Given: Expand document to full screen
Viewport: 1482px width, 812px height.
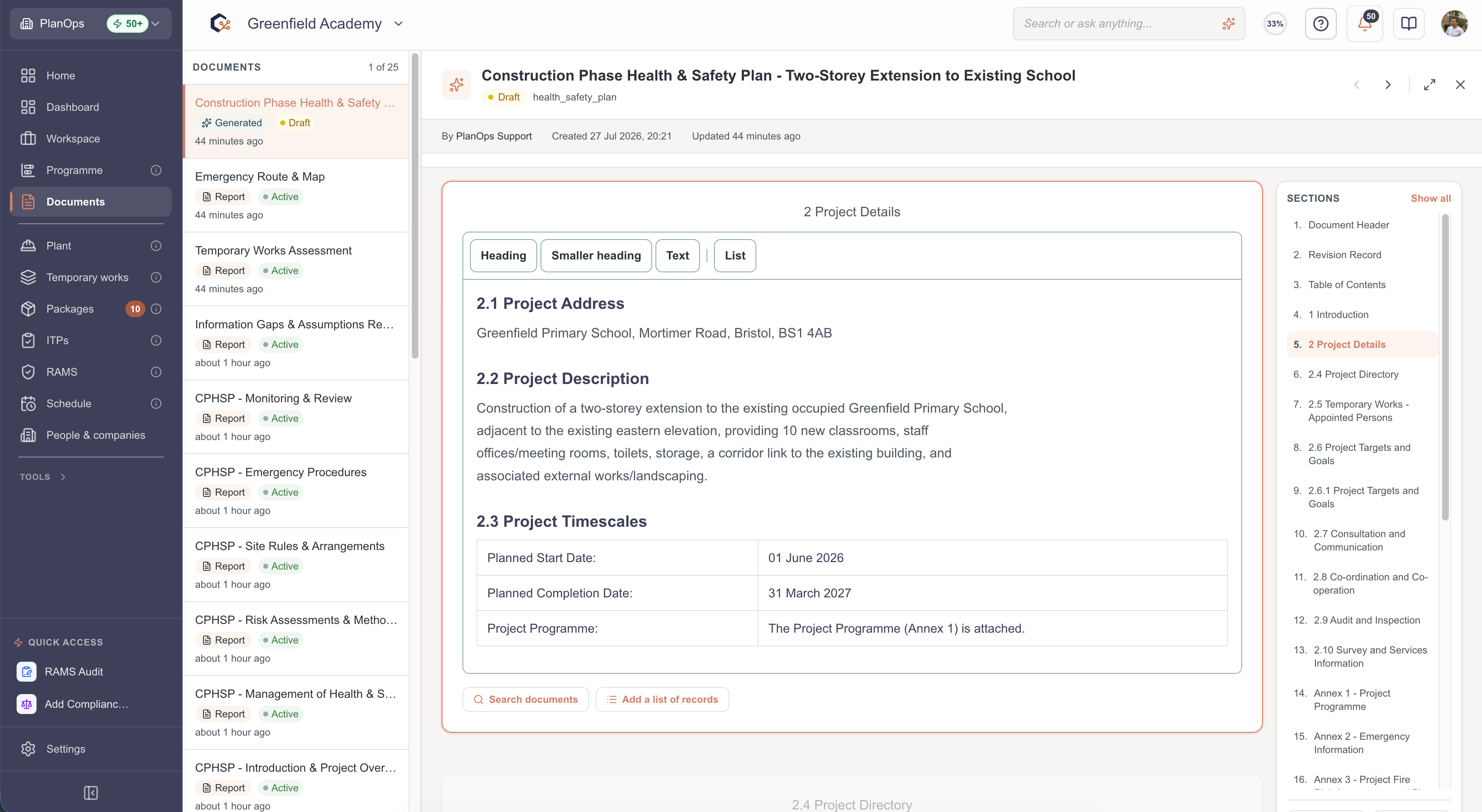Looking at the screenshot, I should coord(1430,85).
